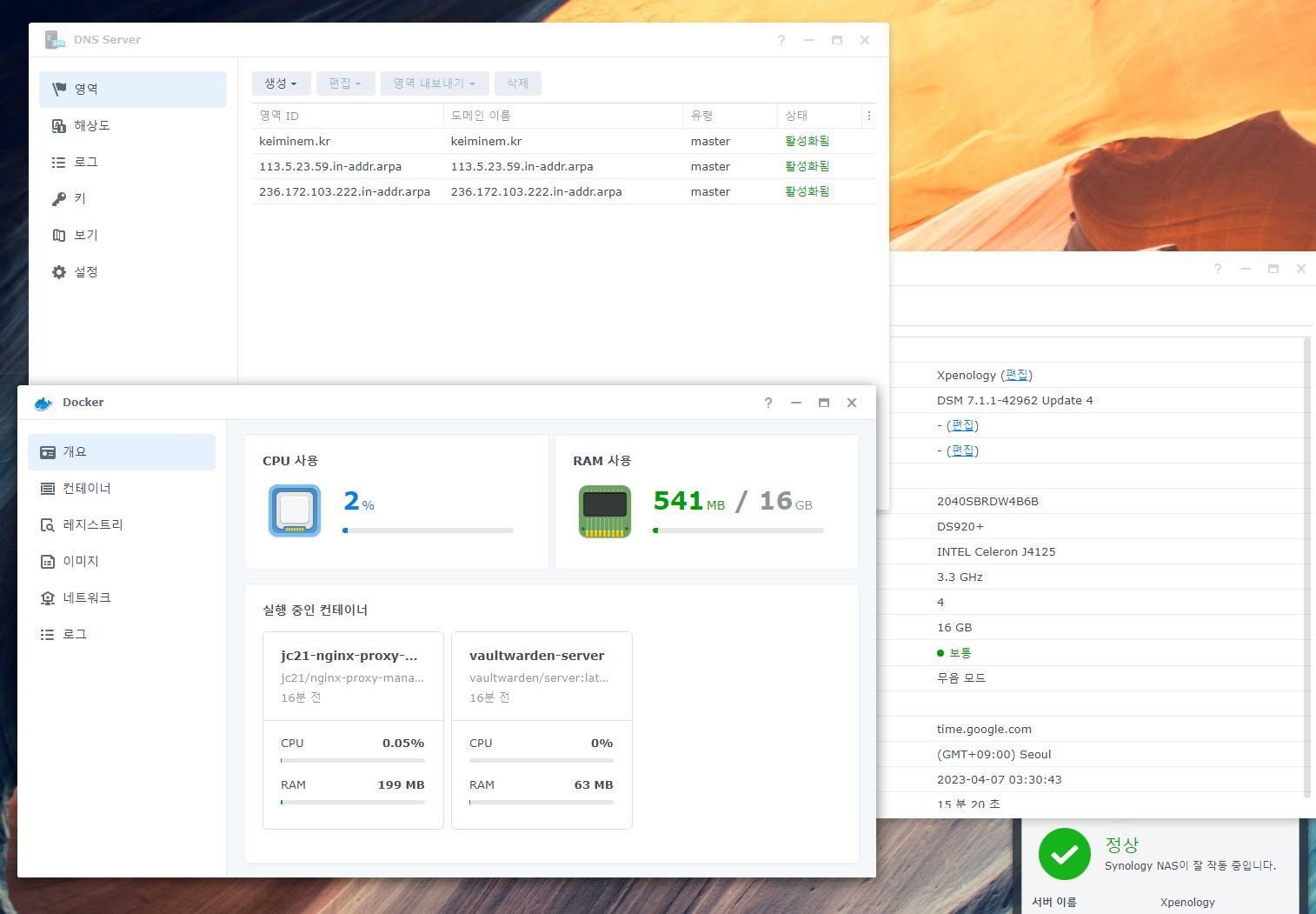The width and height of the screenshot is (1316, 914).
Task: Open the DNS Server 로그 log section
Action: coord(85,163)
